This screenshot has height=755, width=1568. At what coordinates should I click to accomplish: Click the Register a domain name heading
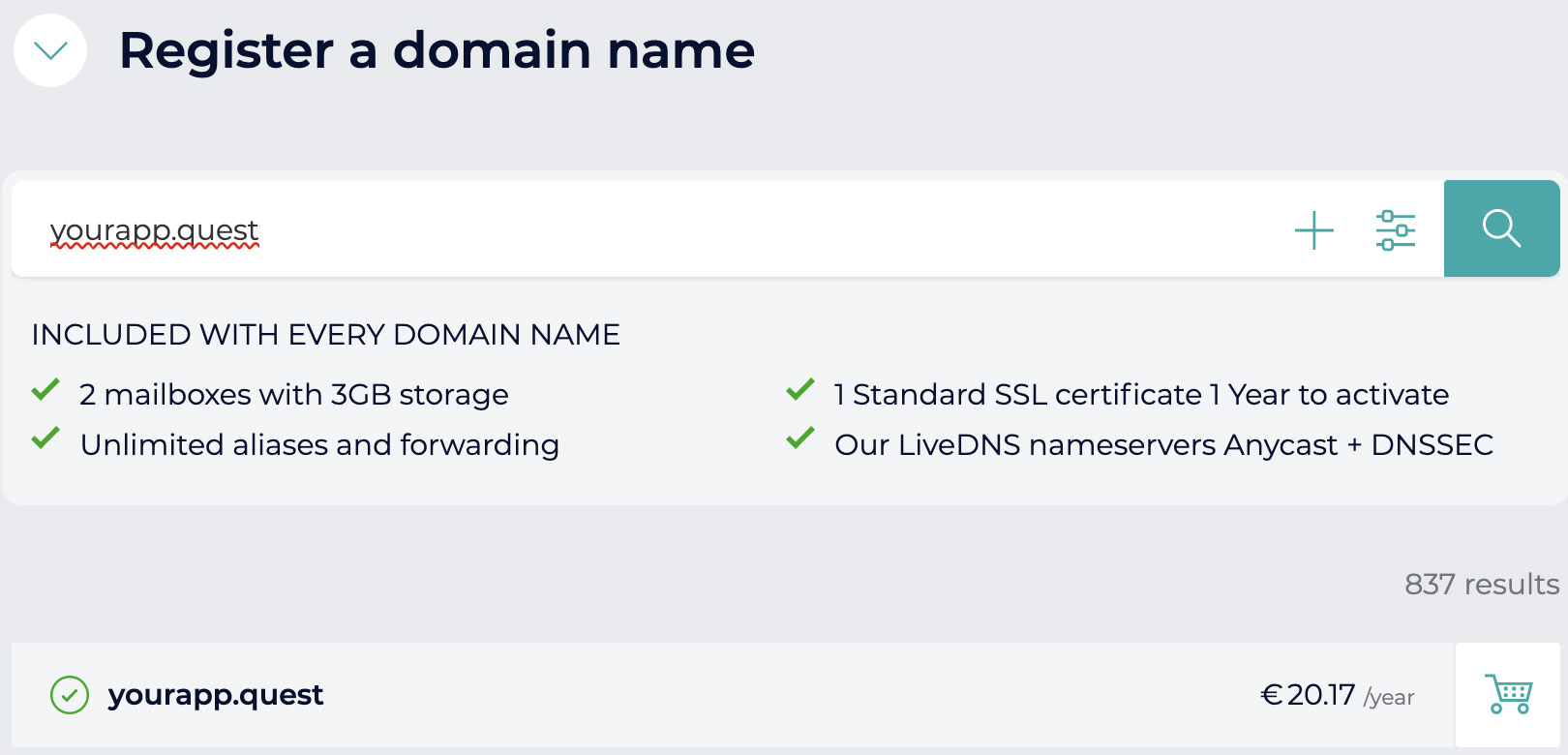pyautogui.click(x=437, y=50)
